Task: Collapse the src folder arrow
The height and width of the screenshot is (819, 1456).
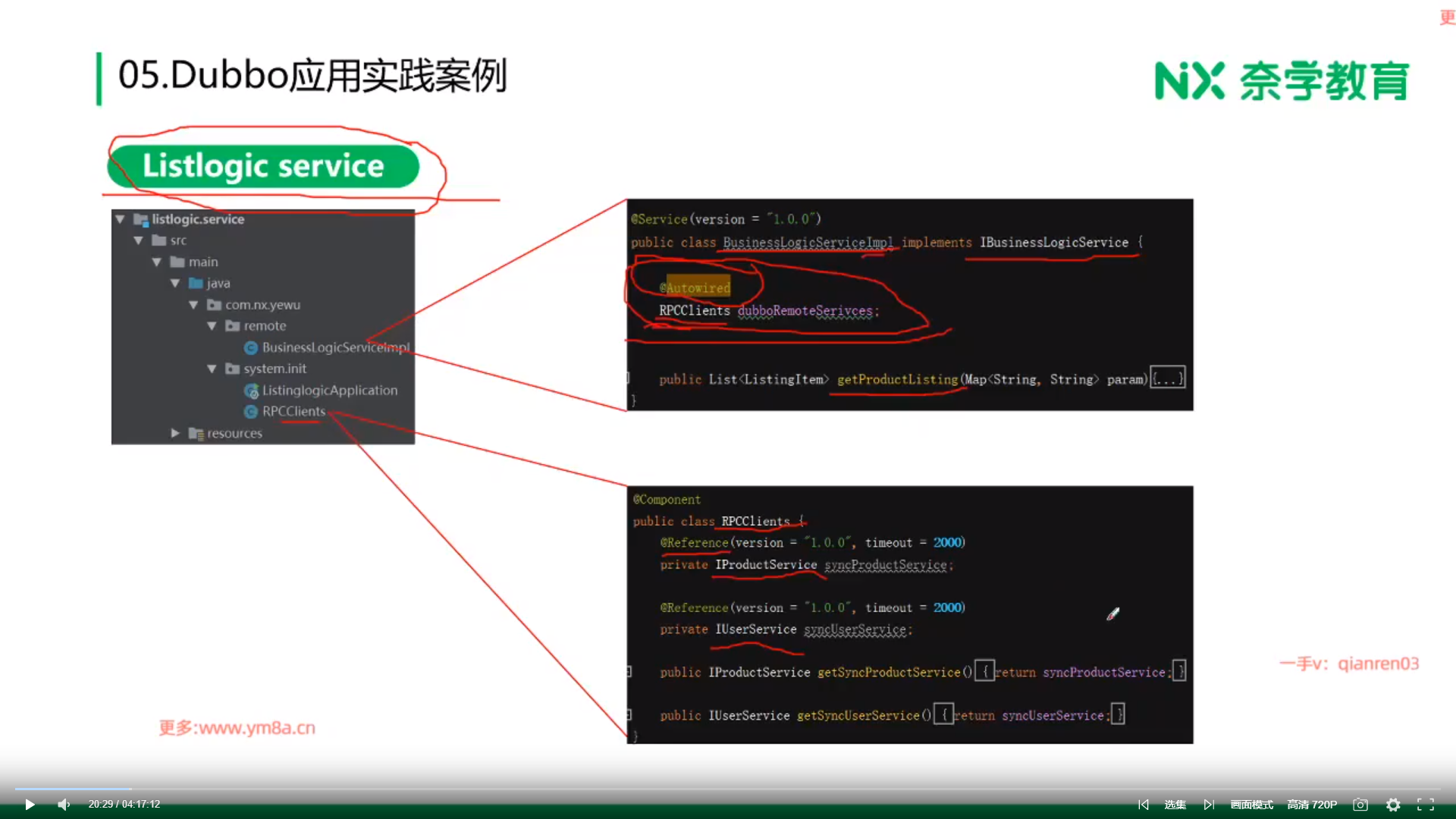Action: (138, 240)
